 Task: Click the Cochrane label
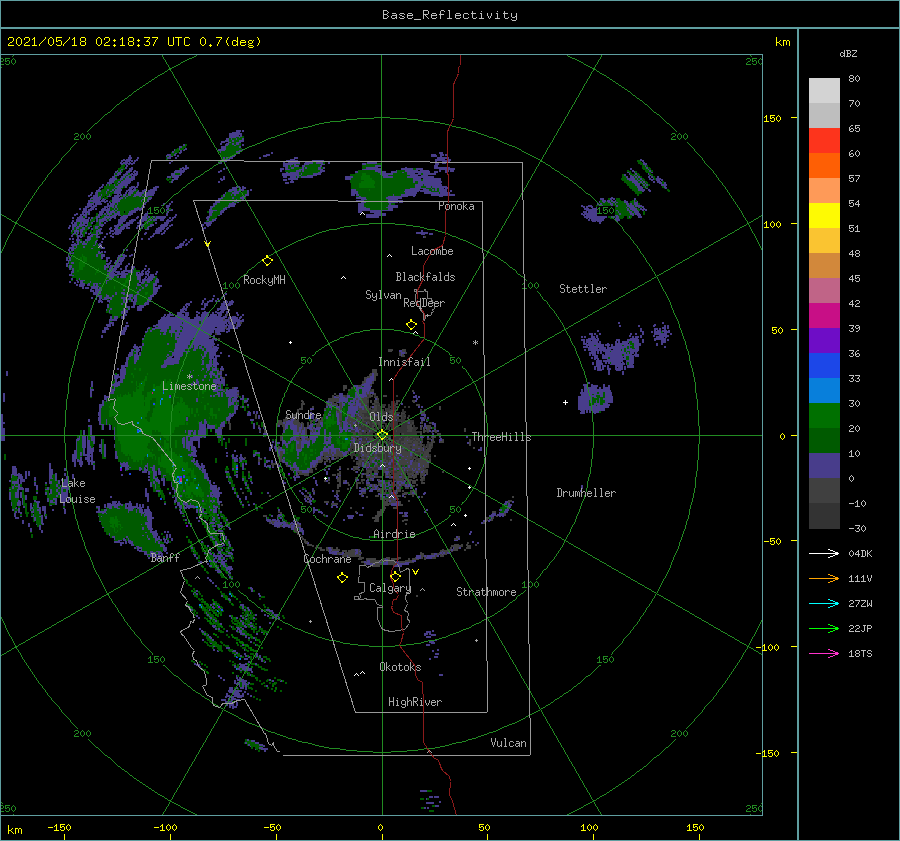point(327,559)
